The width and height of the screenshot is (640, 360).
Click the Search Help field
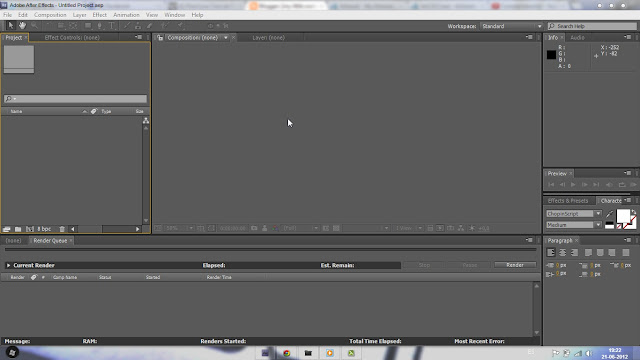592,26
